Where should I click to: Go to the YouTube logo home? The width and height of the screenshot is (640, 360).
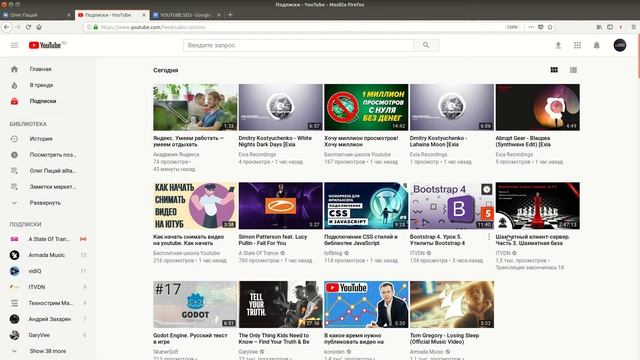(45, 45)
